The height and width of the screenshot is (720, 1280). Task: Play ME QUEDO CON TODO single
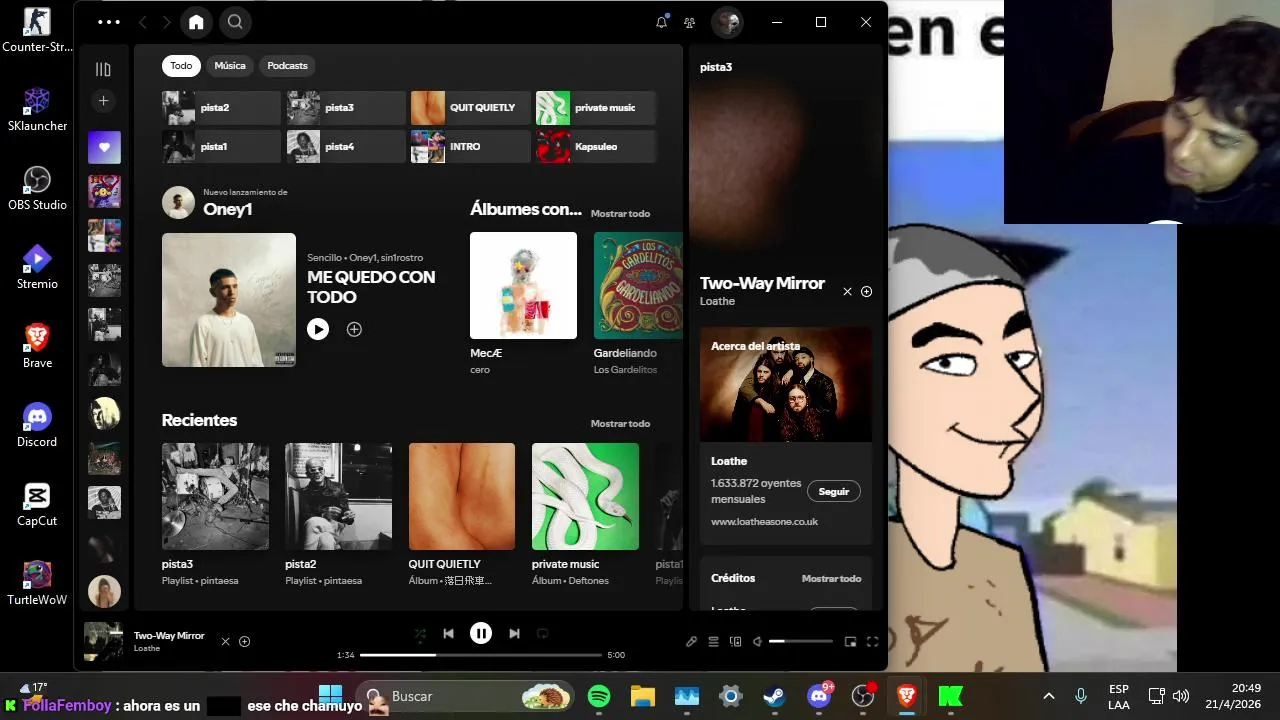318,329
